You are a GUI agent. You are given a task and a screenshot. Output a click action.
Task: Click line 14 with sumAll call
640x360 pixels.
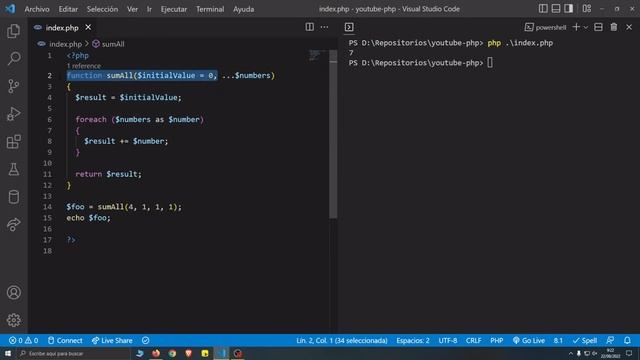(124, 207)
